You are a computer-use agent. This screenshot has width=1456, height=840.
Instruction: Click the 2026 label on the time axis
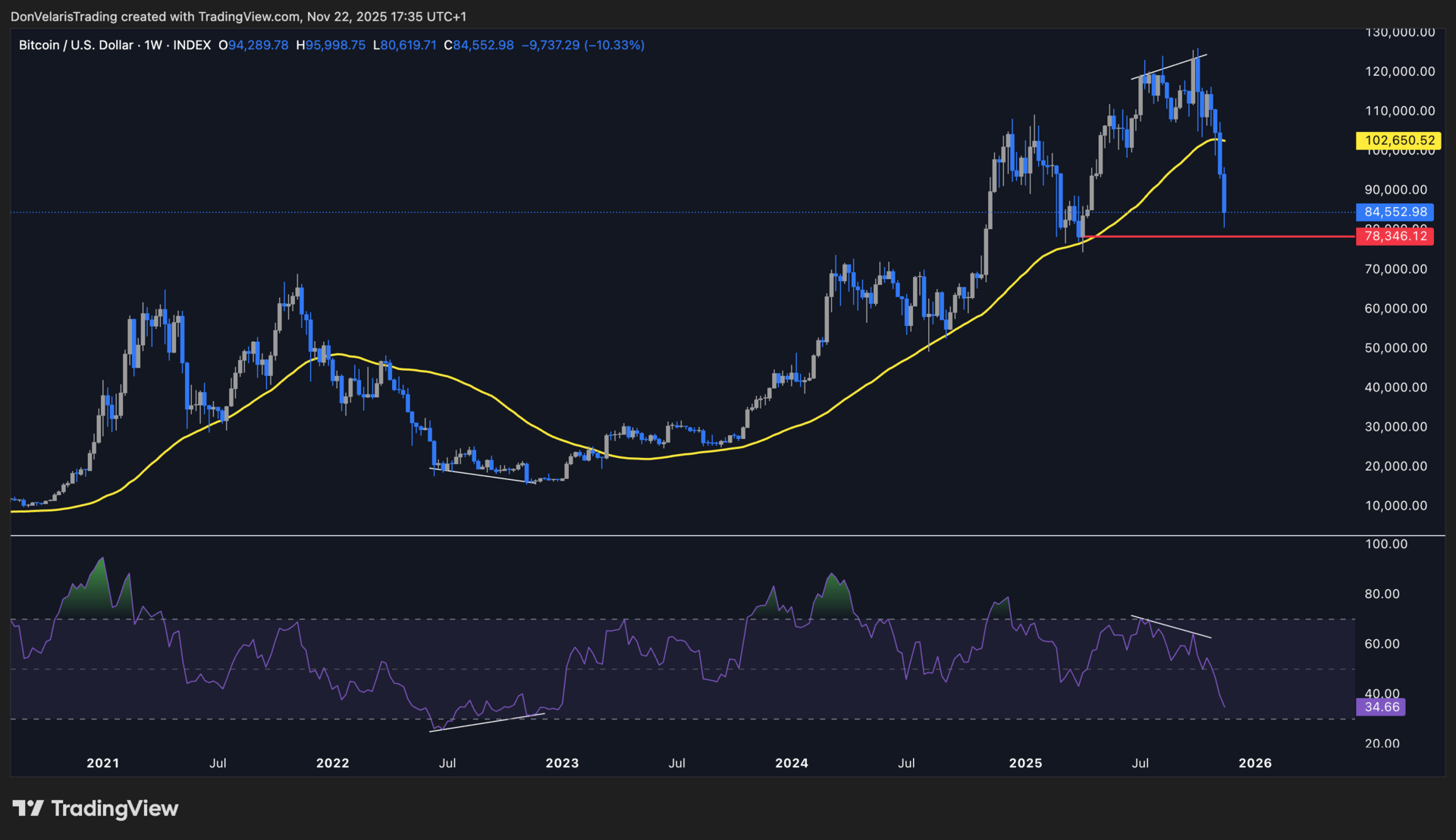point(1254,763)
